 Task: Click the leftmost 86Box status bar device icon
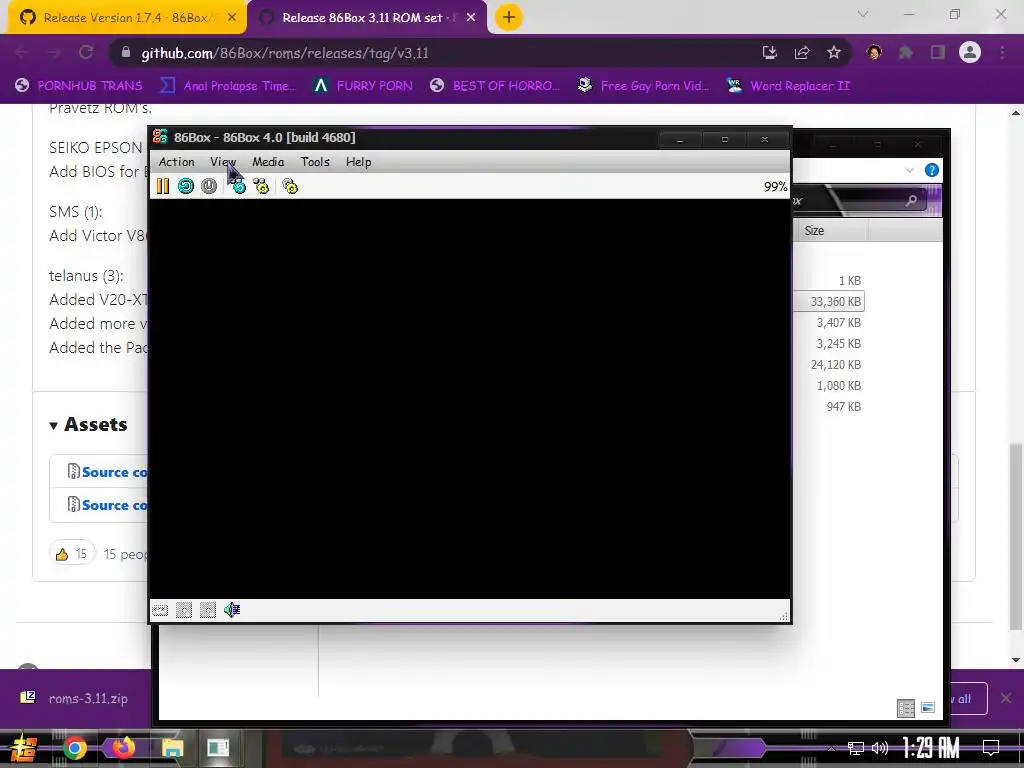160,611
